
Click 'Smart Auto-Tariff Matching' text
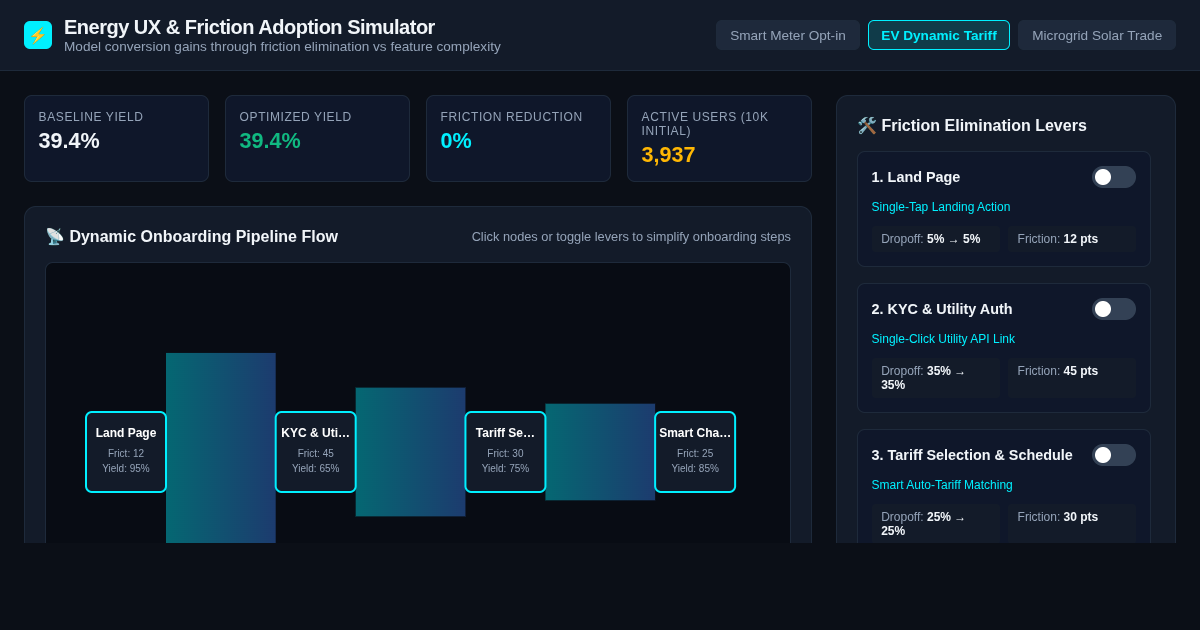click(x=942, y=485)
